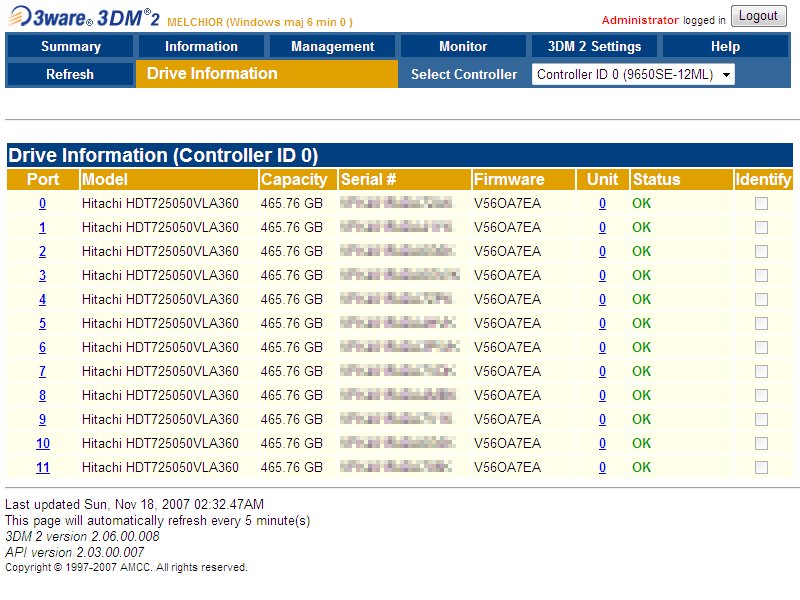Open unit 0 link in port 1 row
The width and height of the screenshot is (800, 600).
(603, 228)
